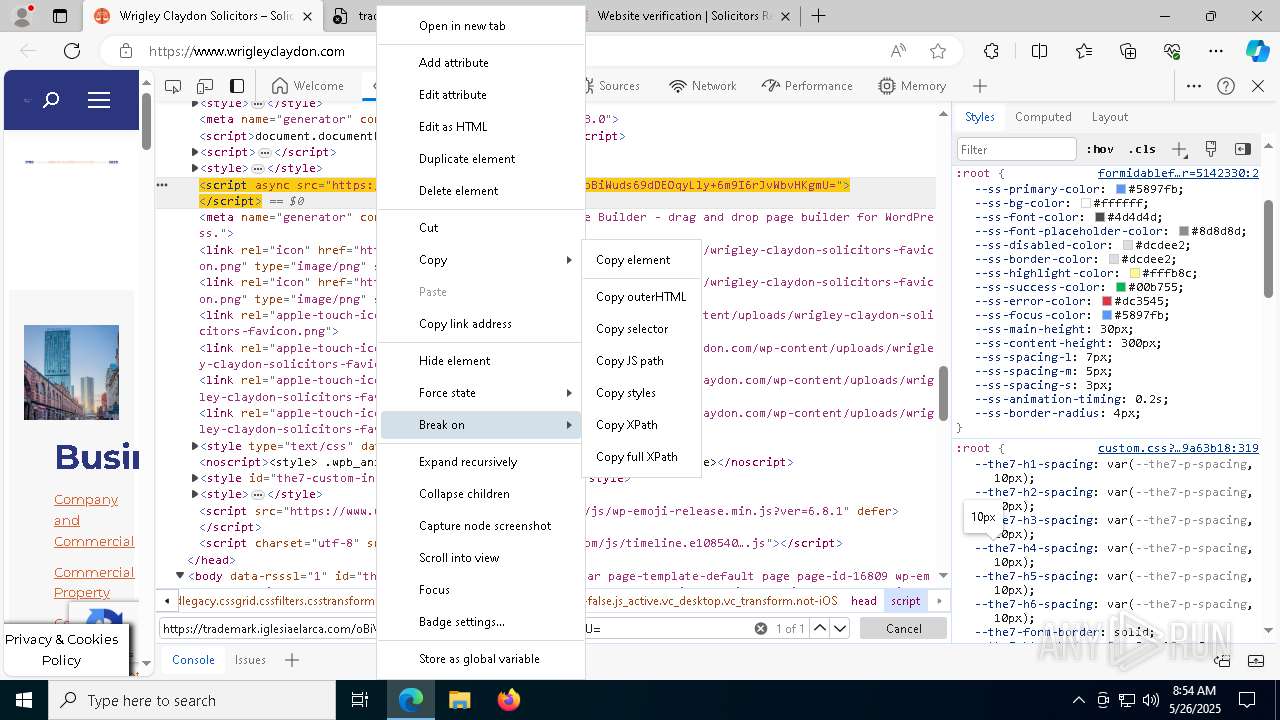
Task: Select the Layout tab
Action: [x=1109, y=117]
